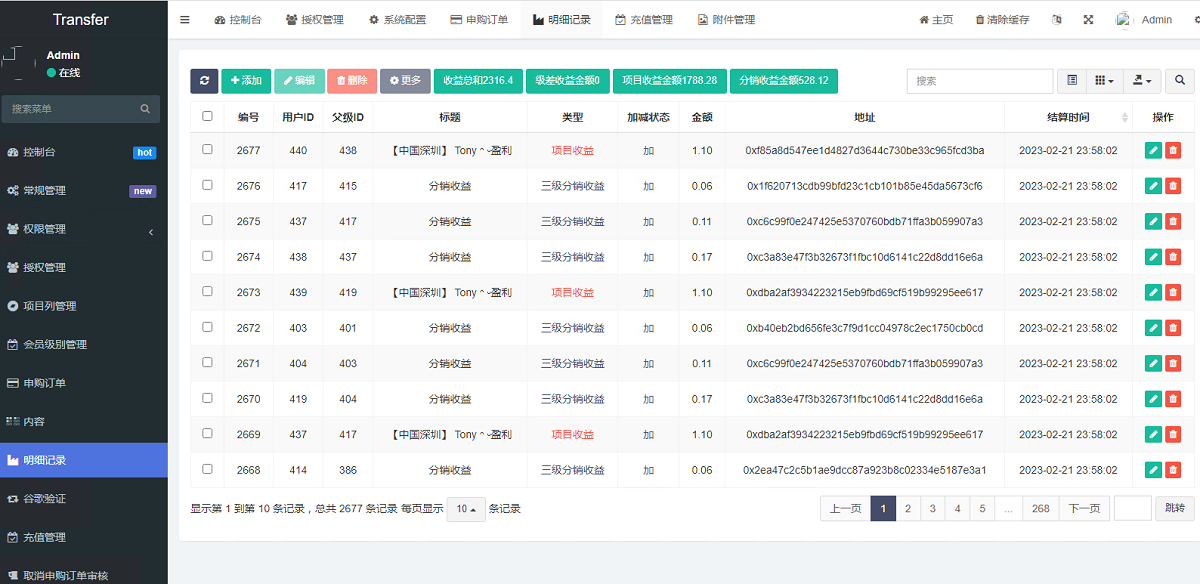Image resolution: width=1200 pixels, height=584 pixels.
Task: Open 主页 home link in header
Action: pyautogui.click(x=936, y=20)
